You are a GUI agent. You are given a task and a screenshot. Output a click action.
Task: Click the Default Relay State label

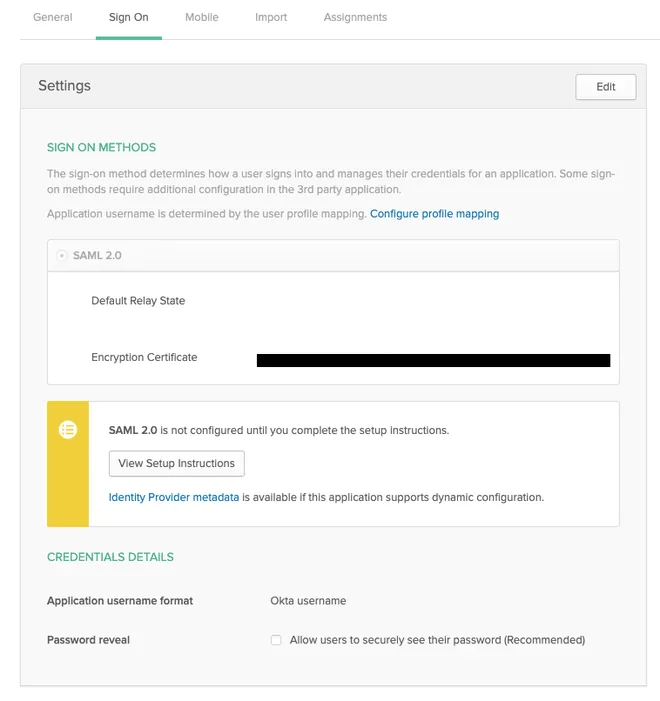click(x=138, y=300)
